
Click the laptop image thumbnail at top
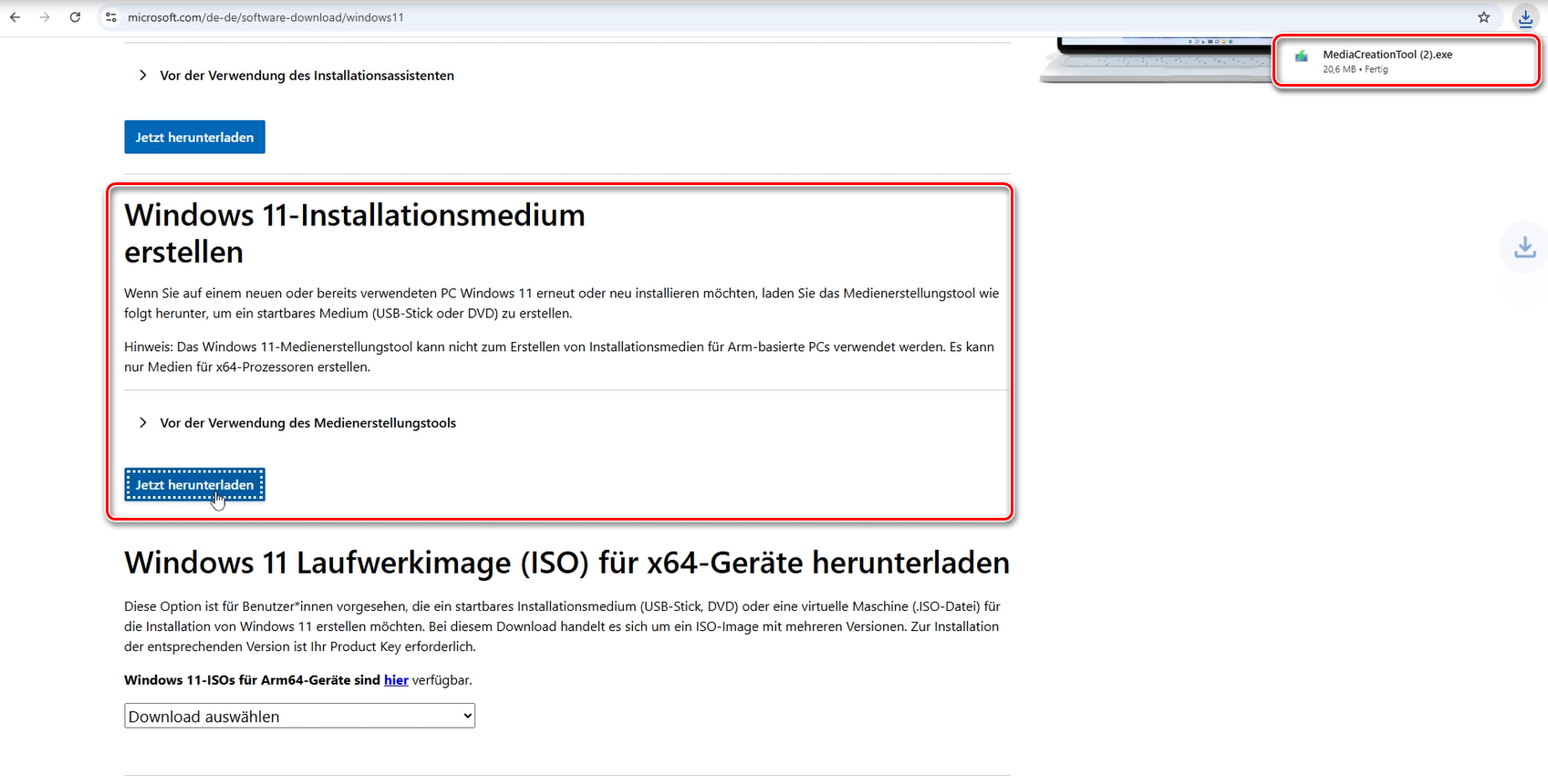coord(1155,60)
